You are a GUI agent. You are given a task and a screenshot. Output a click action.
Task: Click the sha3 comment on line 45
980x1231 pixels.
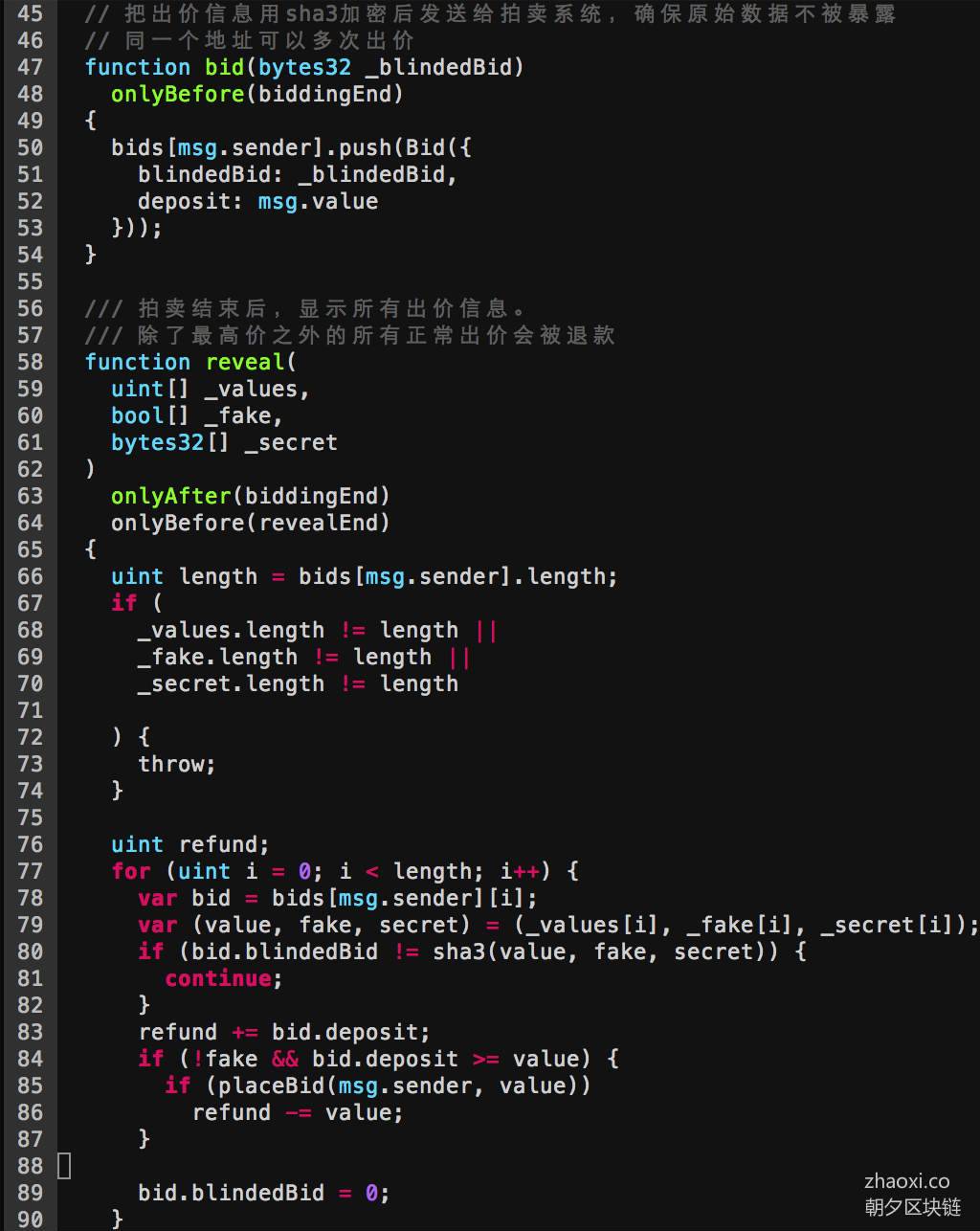pos(490,13)
